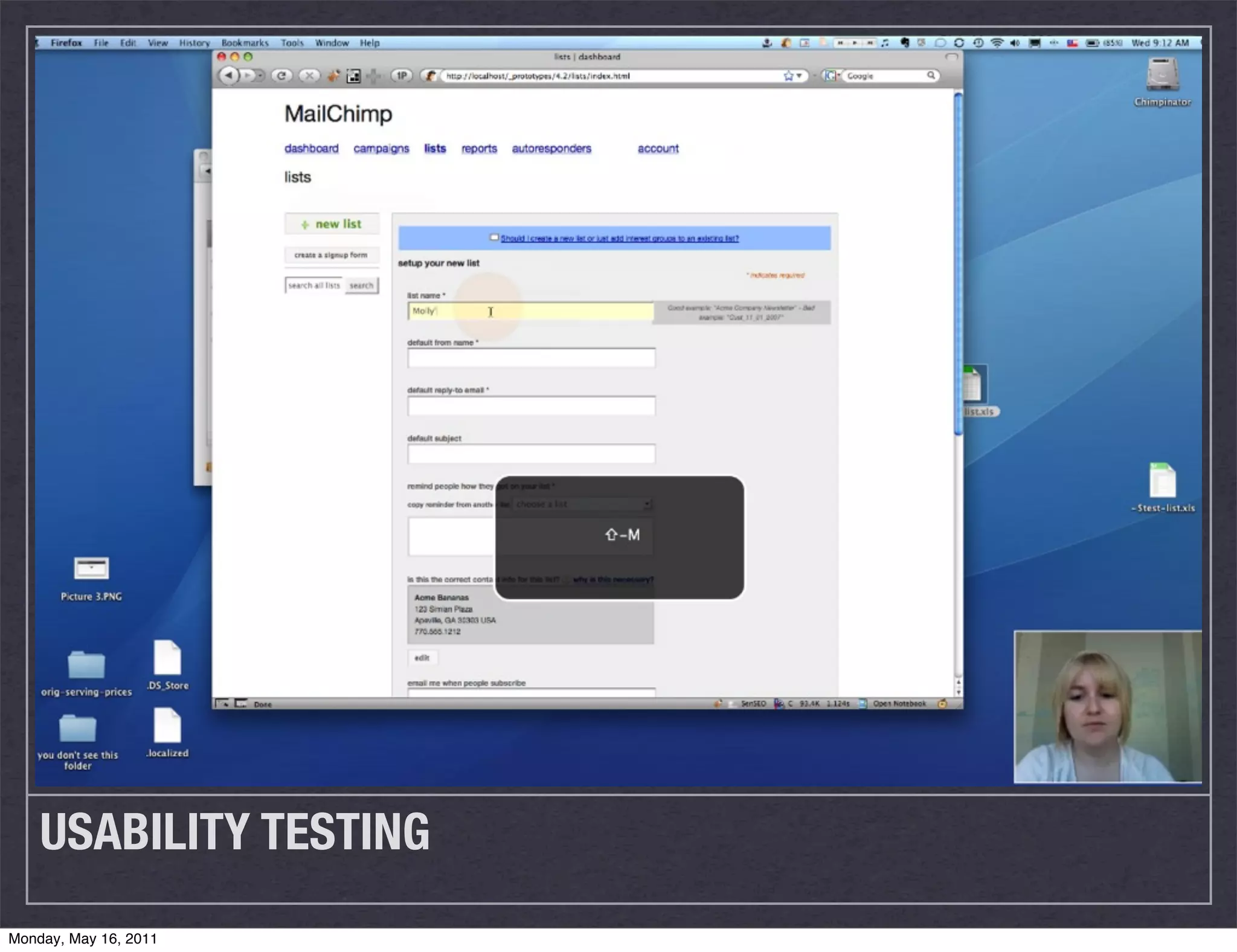This screenshot has width=1237, height=952.
Task: Click edit under contact info
Action: 422,658
